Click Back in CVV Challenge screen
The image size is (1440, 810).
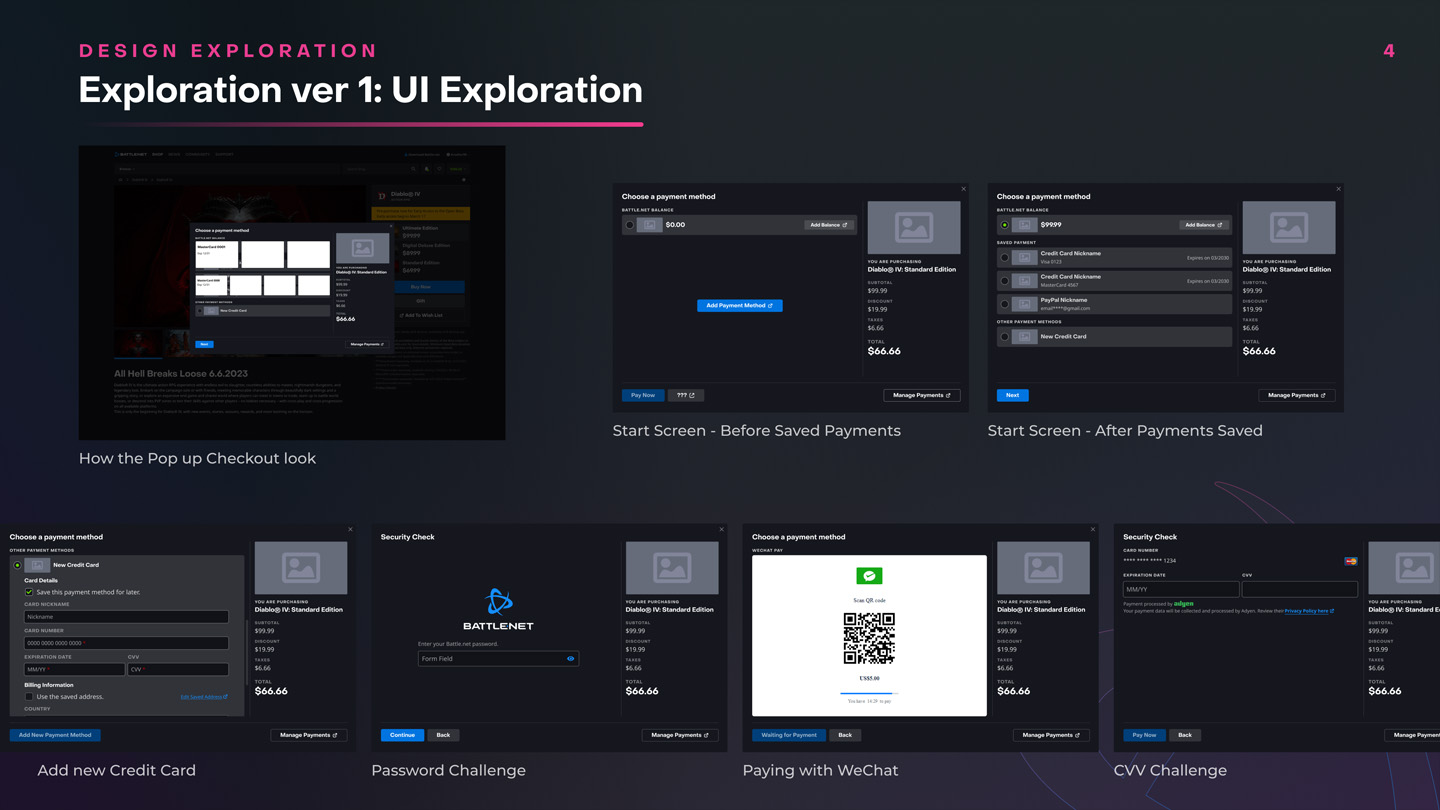[x=1185, y=735]
